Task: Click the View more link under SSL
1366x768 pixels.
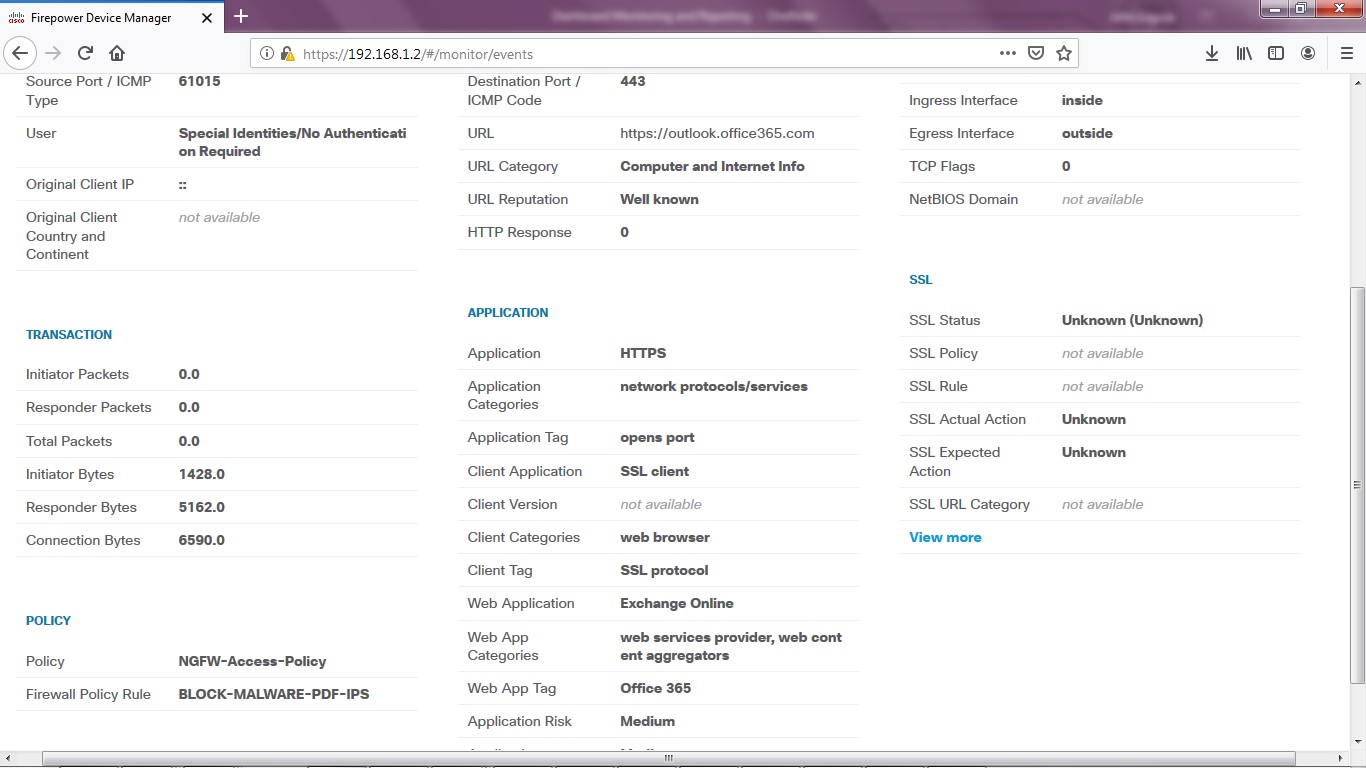Action: (x=944, y=537)
